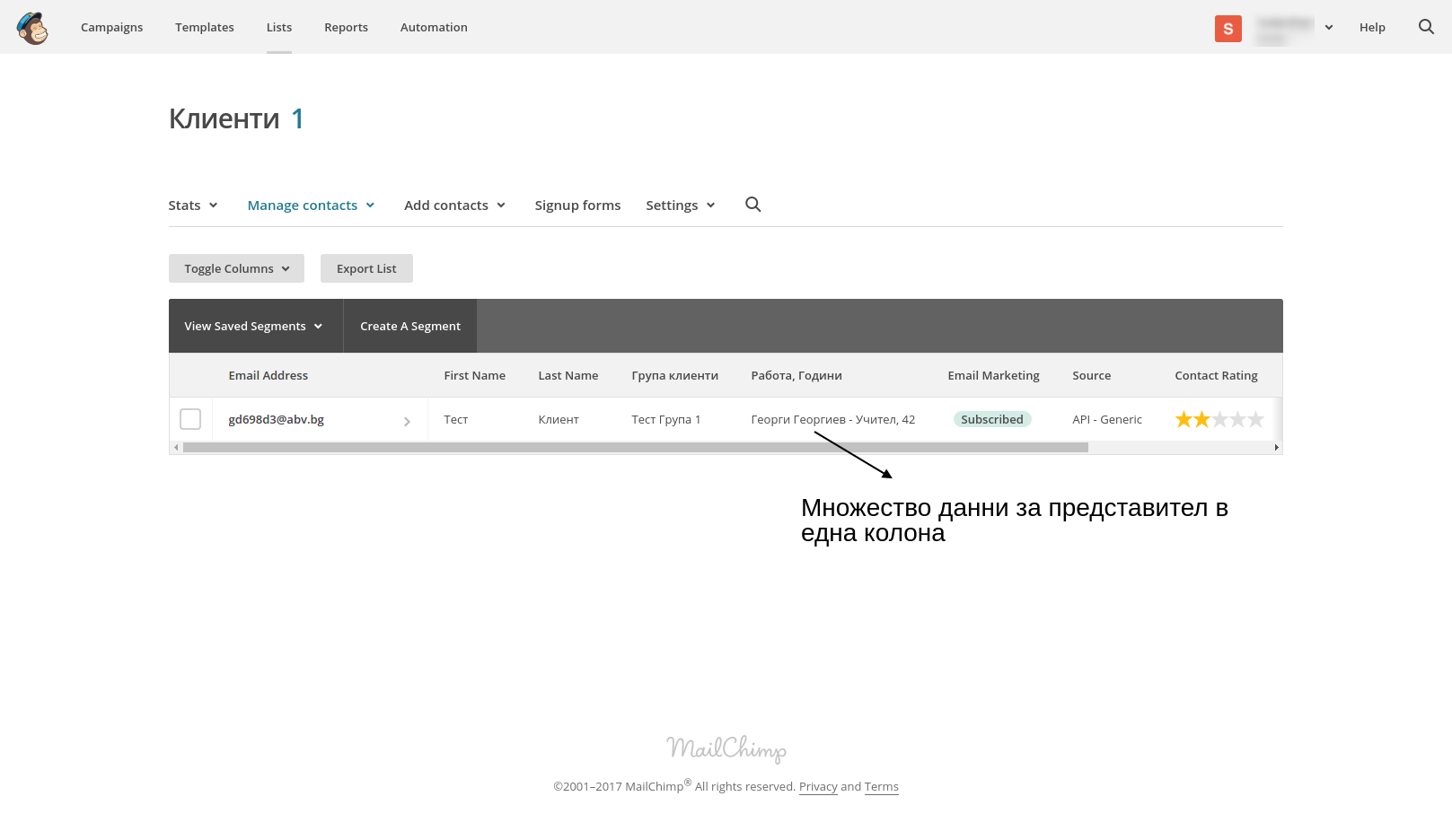Click the Subscribed status badge
This screenshot has height=840, width=1452.
(x=992, y=419)
